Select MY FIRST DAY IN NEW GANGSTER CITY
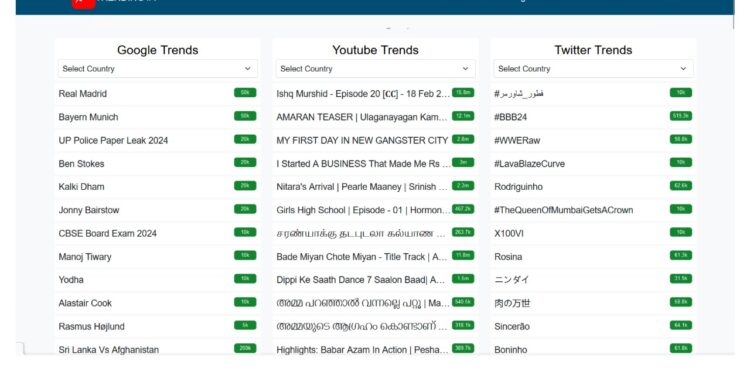 pyautogui.click(x=362, y=141)
